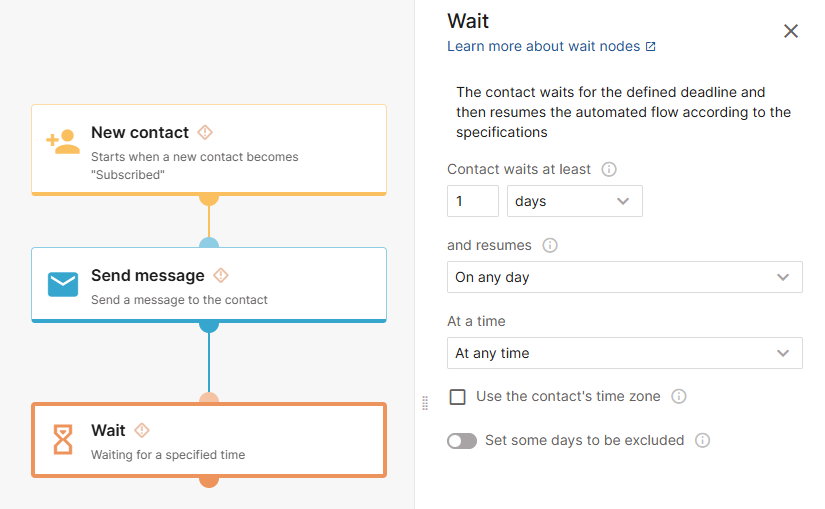Click warning icon beside Send message title
Screen dimensions: 825x509
[221, 275]
